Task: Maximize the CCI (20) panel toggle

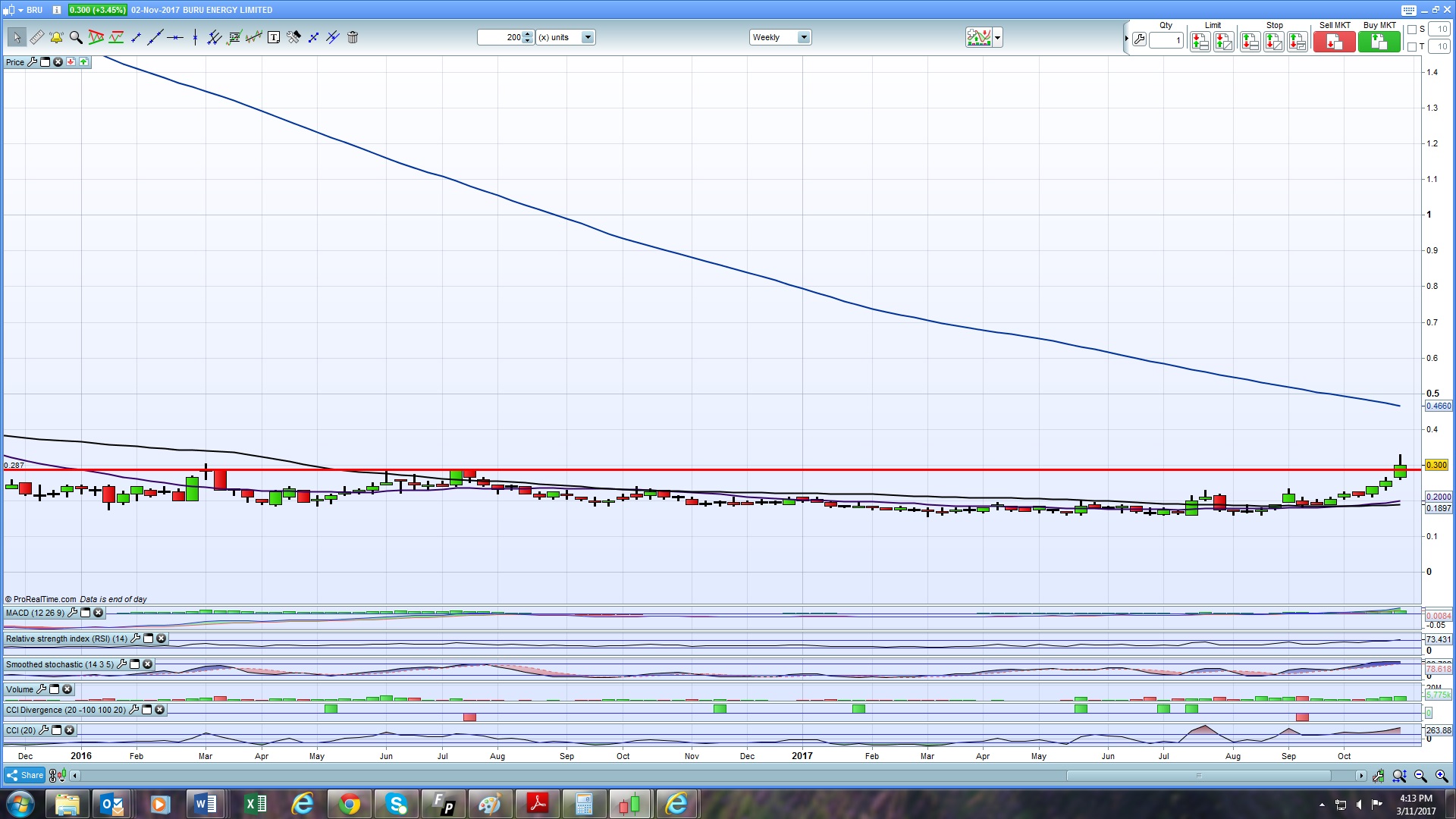Action: [x=57, y=730]
